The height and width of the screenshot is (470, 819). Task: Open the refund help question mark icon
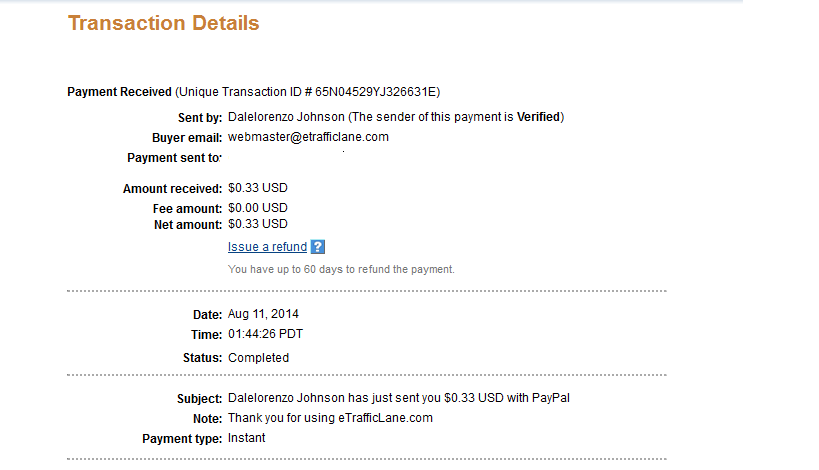click(318, 246)
